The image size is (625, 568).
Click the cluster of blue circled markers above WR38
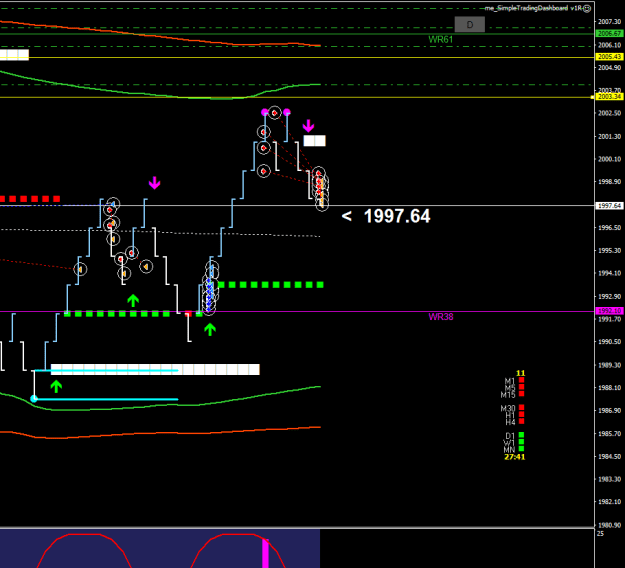click(210, 287)
